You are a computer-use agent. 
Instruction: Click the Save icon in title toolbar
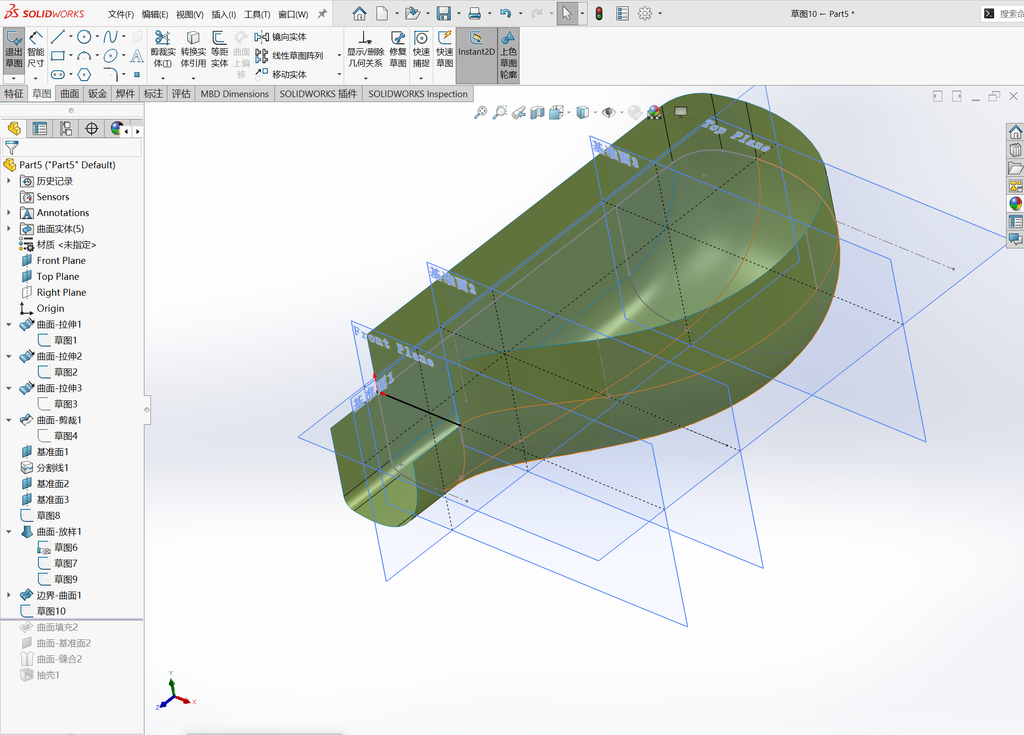click(443, 13)
